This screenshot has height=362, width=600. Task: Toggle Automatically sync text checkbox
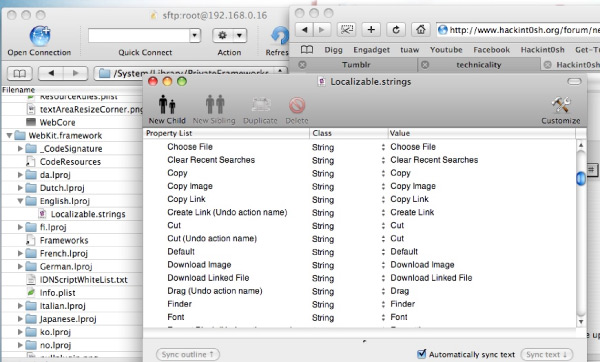(x=422, y=354)
